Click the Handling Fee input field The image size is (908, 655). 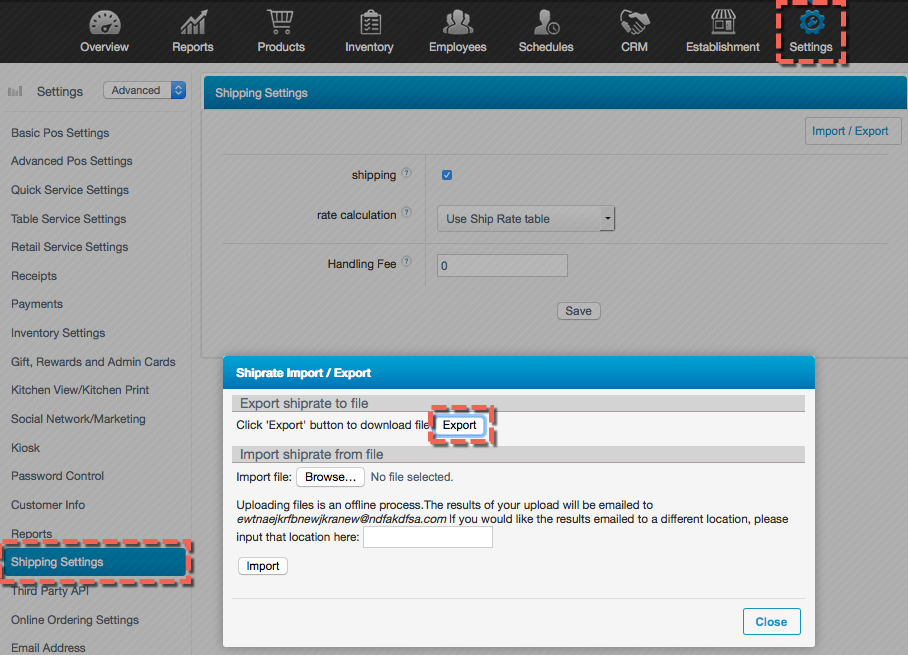click(502, 265)
